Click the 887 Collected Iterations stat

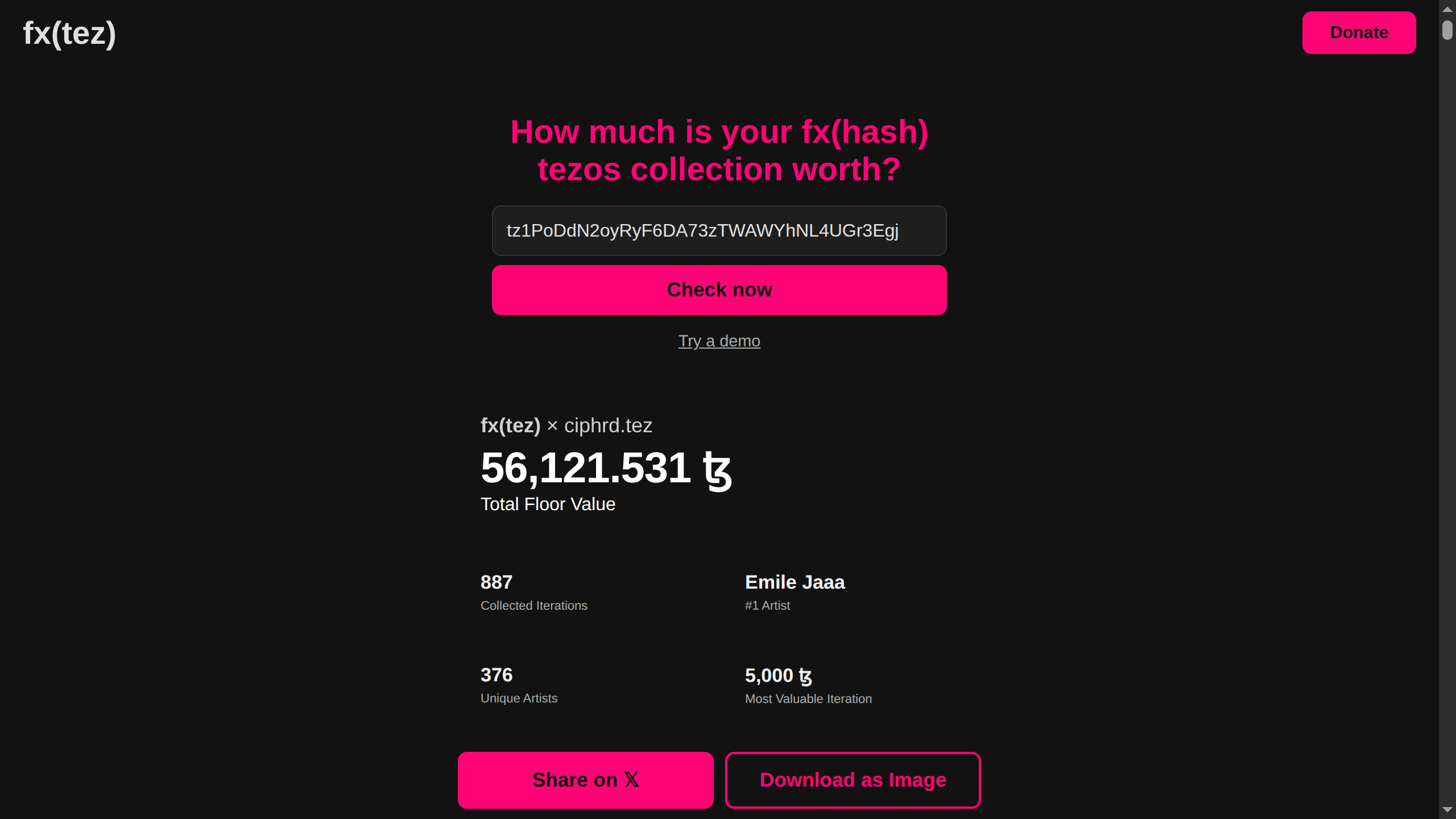[x=497, y=582]
